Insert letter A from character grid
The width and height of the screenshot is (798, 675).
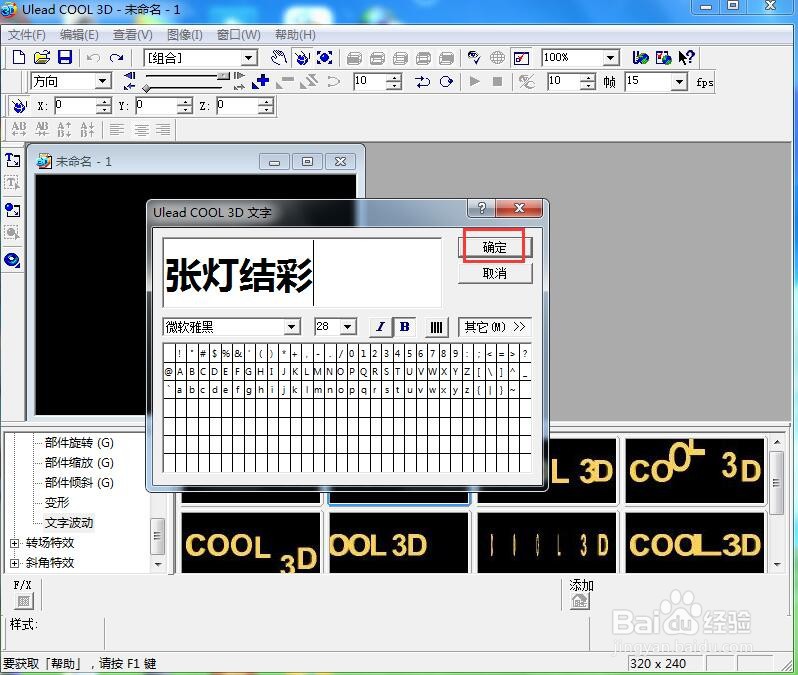click(x=180, y=372)
